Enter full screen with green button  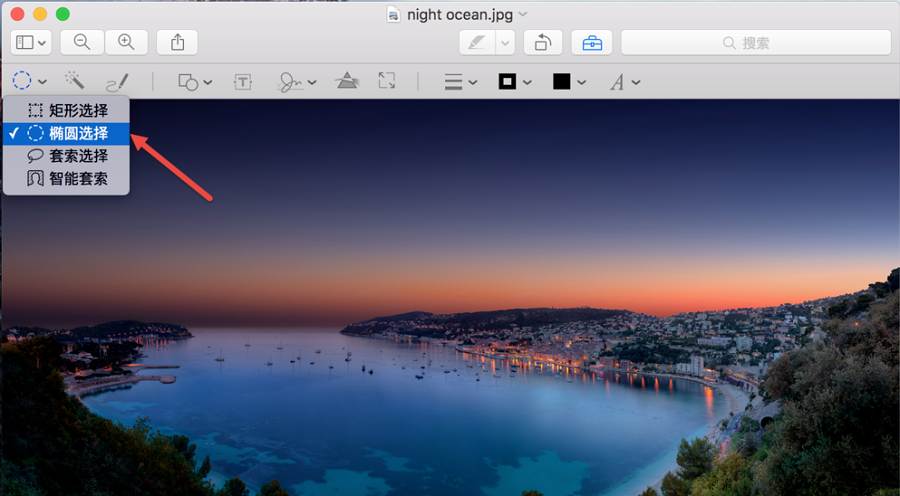tap(63, 14)
